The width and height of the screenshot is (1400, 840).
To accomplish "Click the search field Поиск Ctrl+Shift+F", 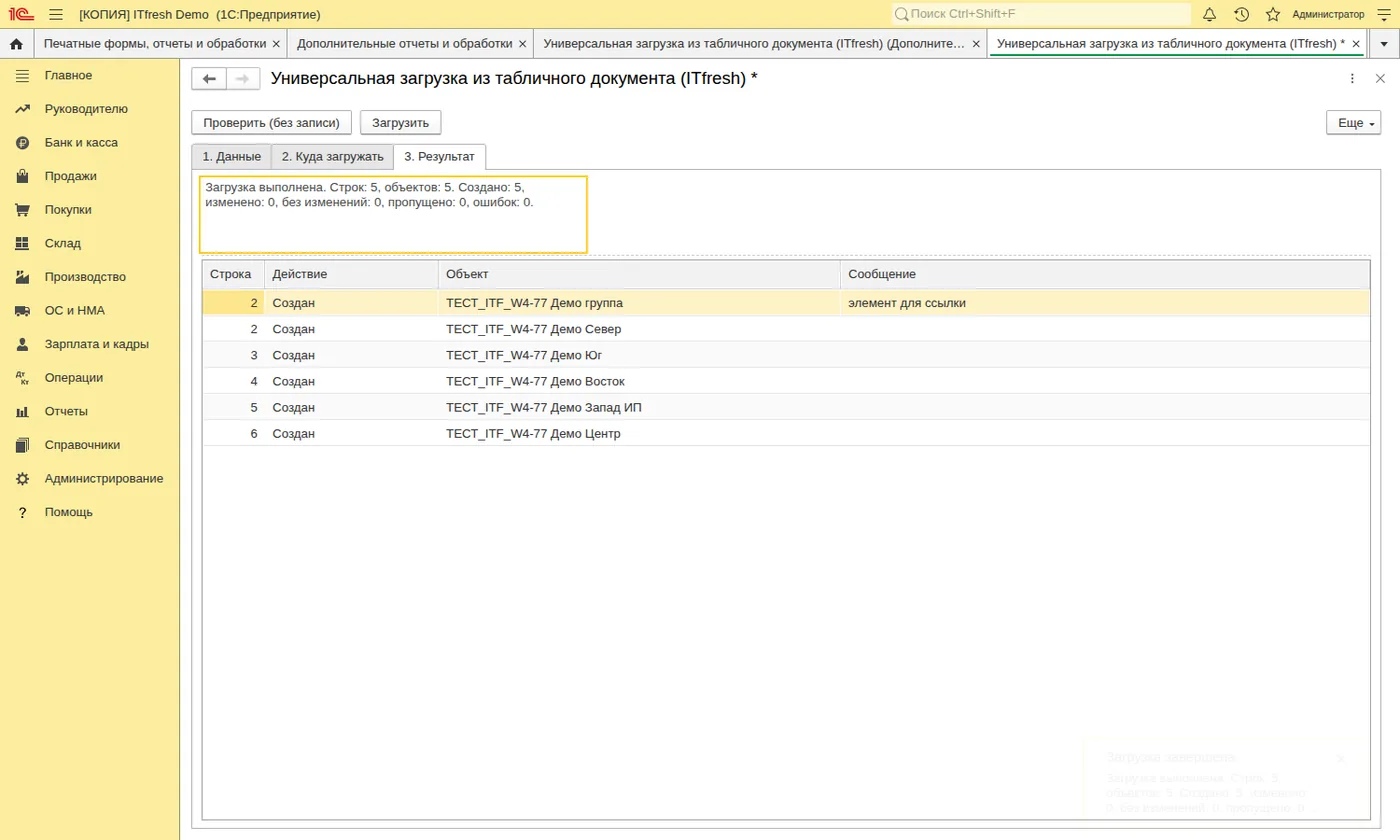I will point(1041,14).
